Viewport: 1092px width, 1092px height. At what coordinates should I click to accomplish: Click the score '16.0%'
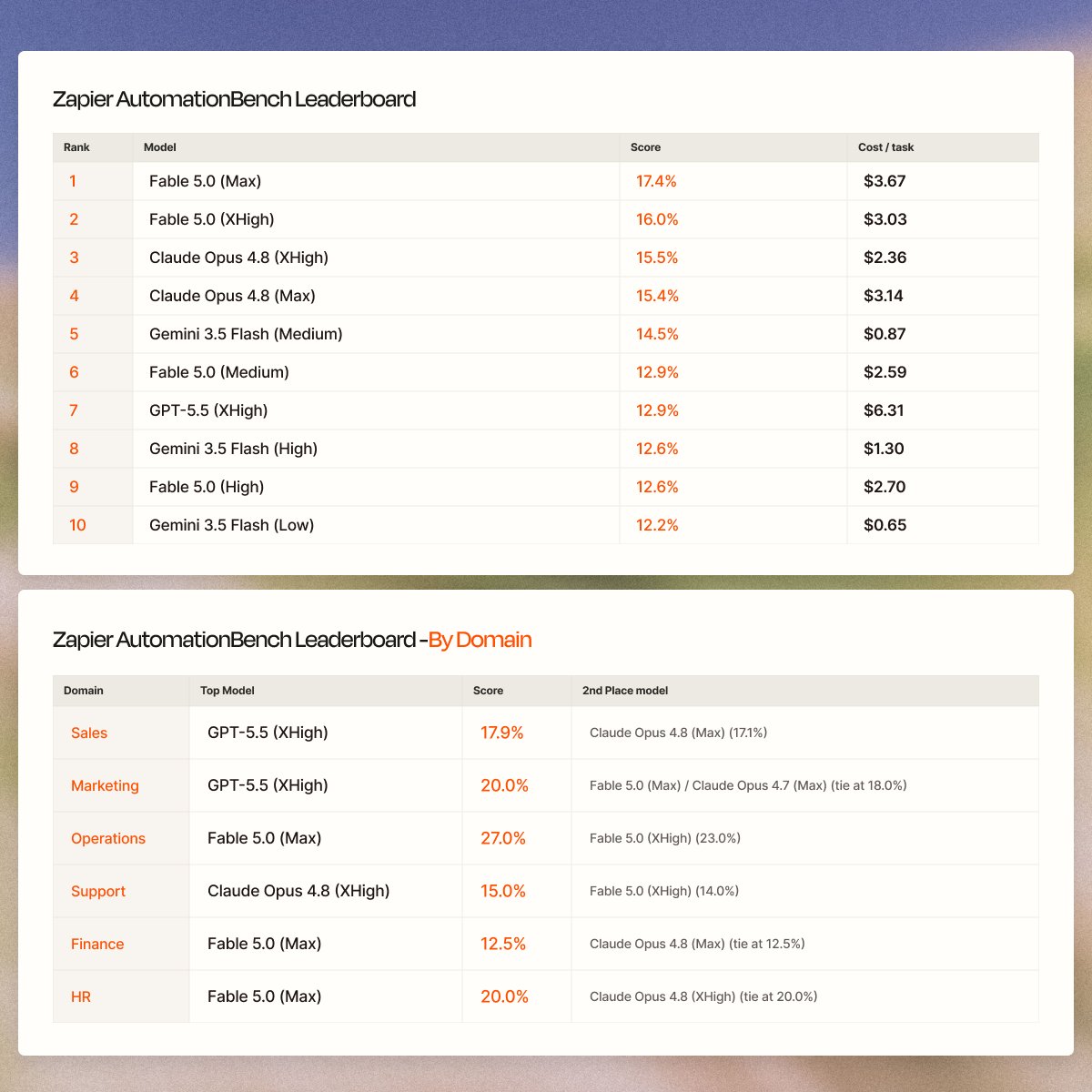657,219
